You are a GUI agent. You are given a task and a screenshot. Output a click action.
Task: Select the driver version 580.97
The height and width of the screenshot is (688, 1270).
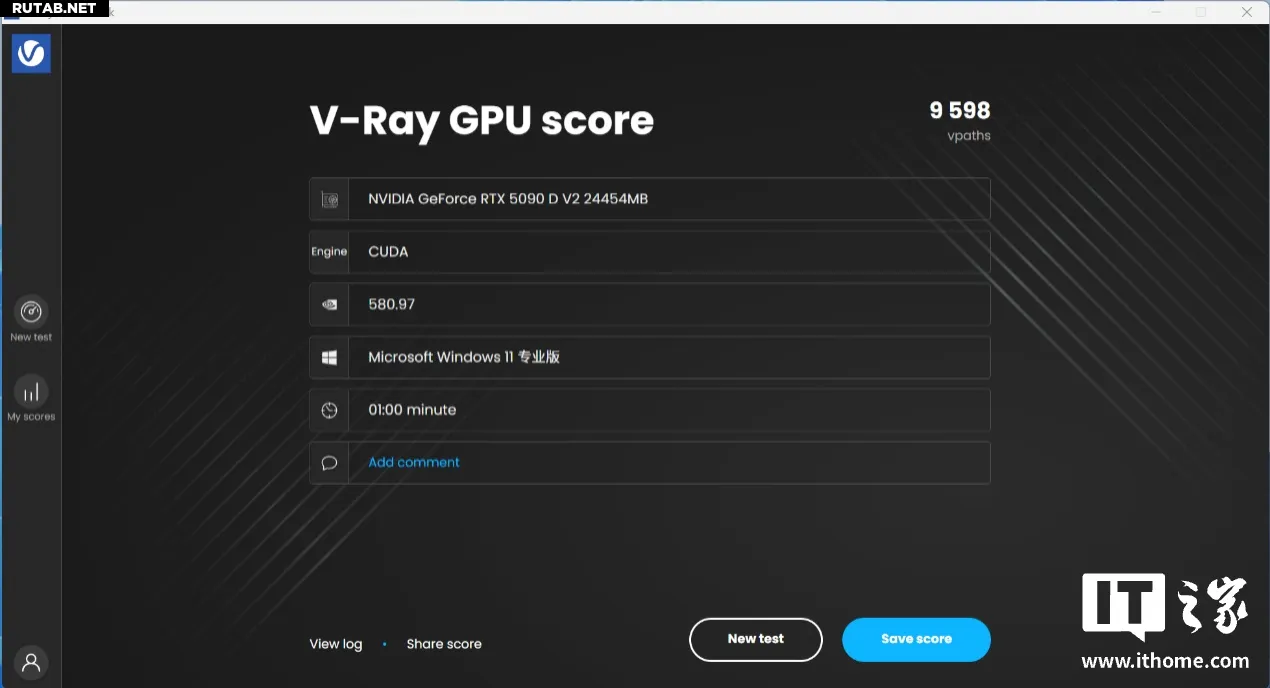[x=391, y=304]
